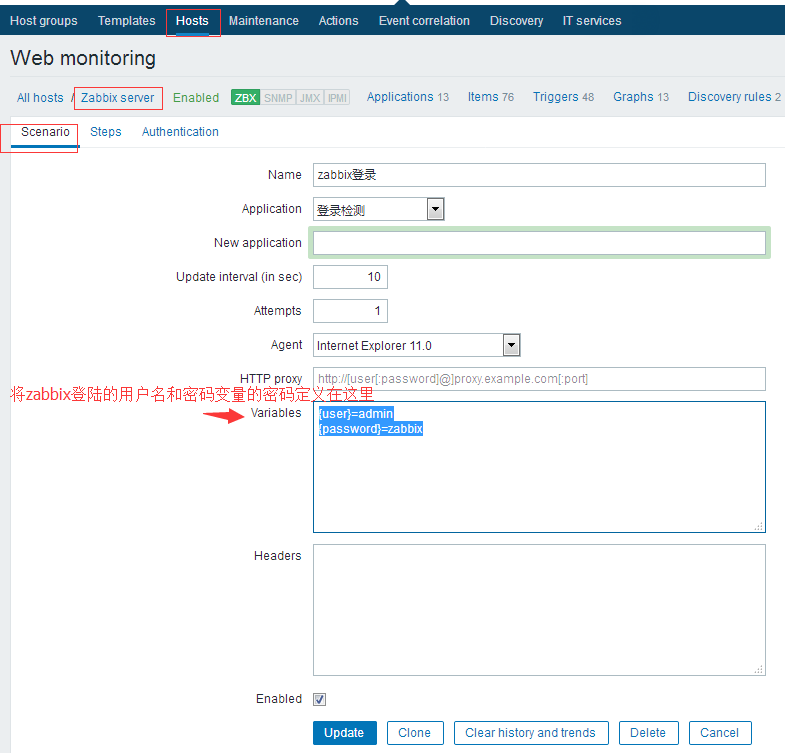The image size is (785, 753).
Task: Click inside the Headers text area
Action: (x=539, y=609)
